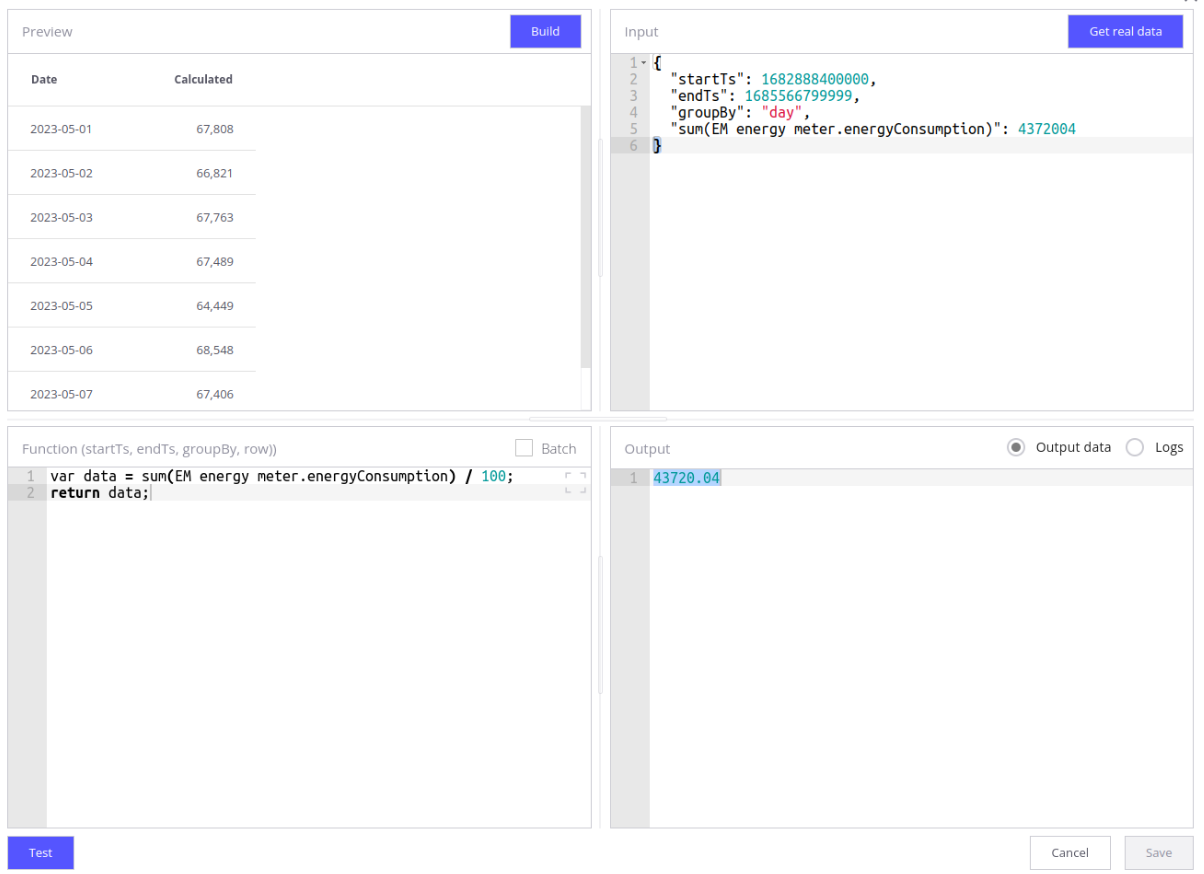Click the 43720.04 output value
Screen dimensions: 1204x874
pyautogui.click(x=686, y=478)
